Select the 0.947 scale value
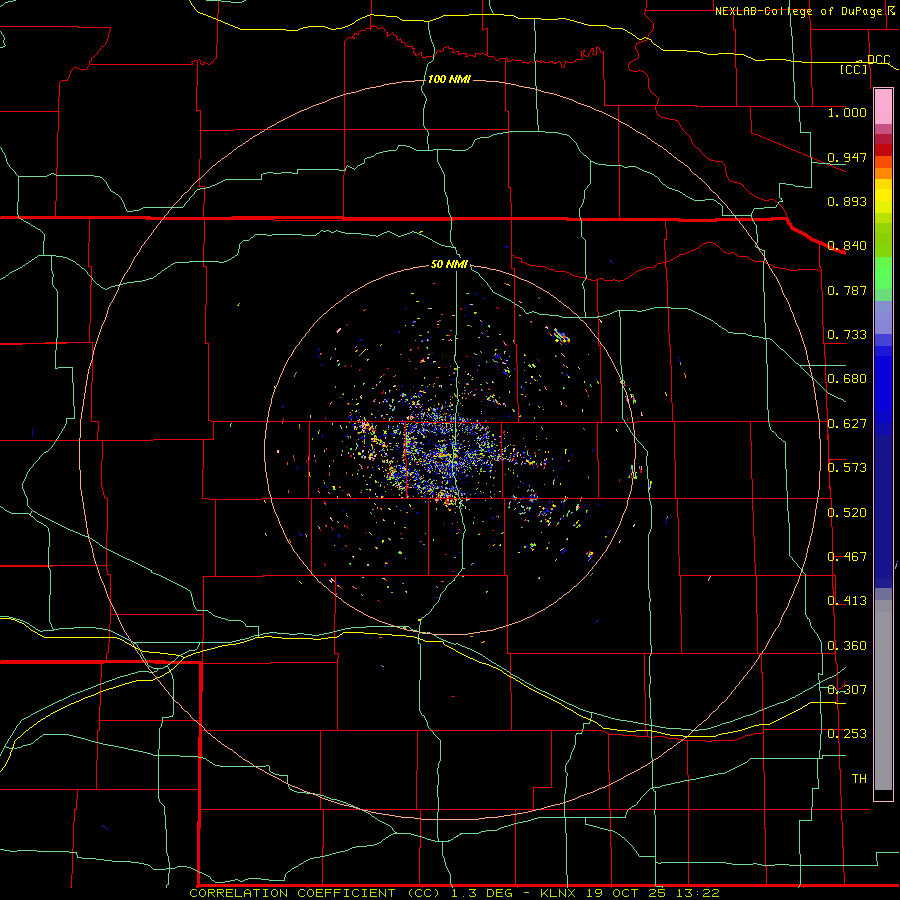The image size is (900, 900). [847, 157]
